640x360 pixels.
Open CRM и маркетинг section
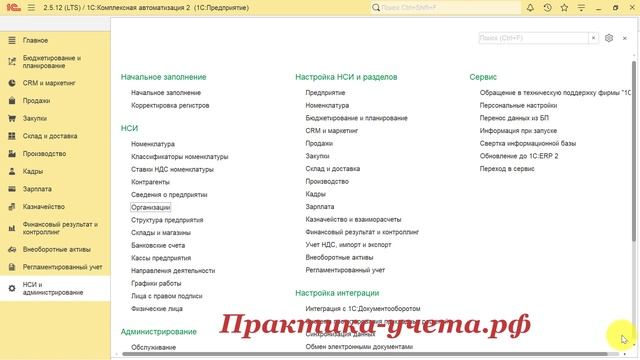tap(49, 83)
